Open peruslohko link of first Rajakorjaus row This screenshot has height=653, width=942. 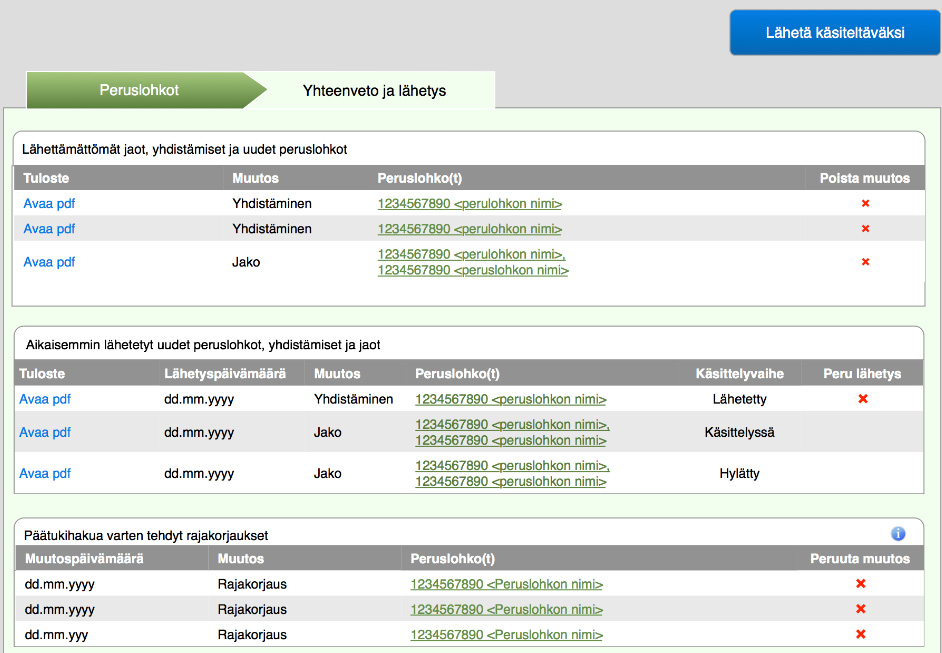[x=506, y=584]
